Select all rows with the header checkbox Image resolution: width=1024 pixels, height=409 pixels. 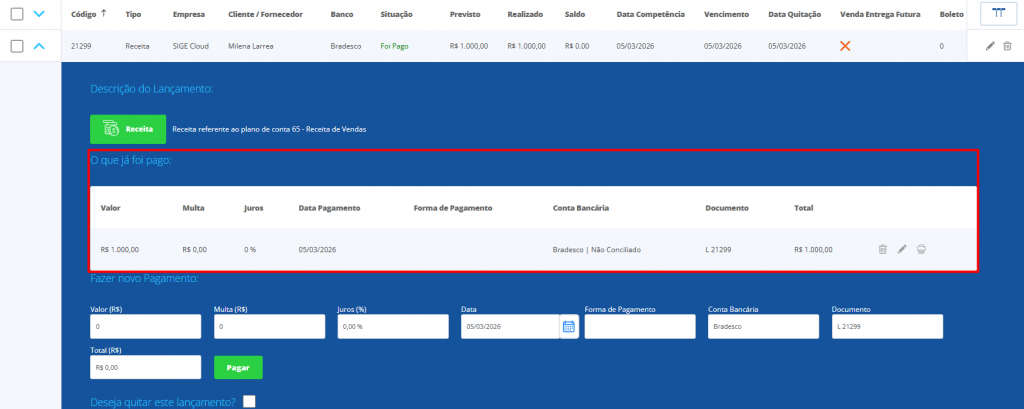16,14
